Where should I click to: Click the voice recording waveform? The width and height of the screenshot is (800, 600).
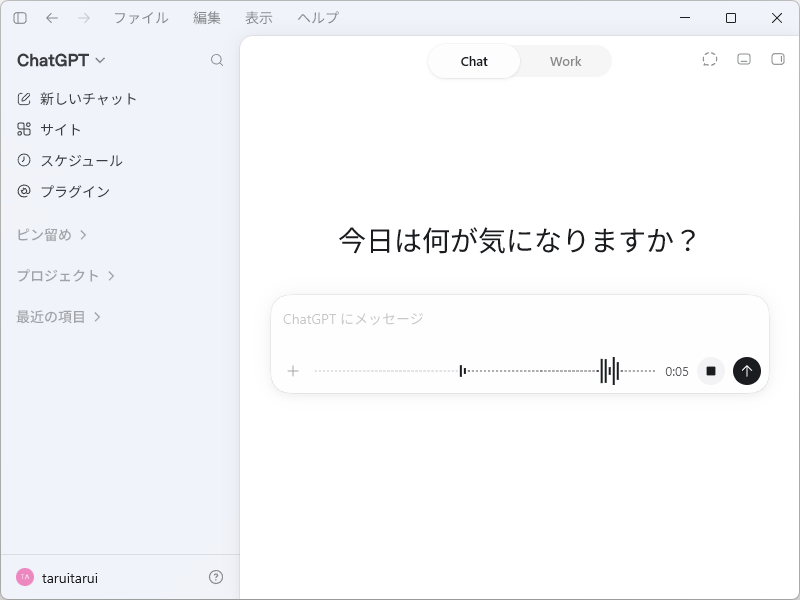pyautogui.click(x=485, y=371)
